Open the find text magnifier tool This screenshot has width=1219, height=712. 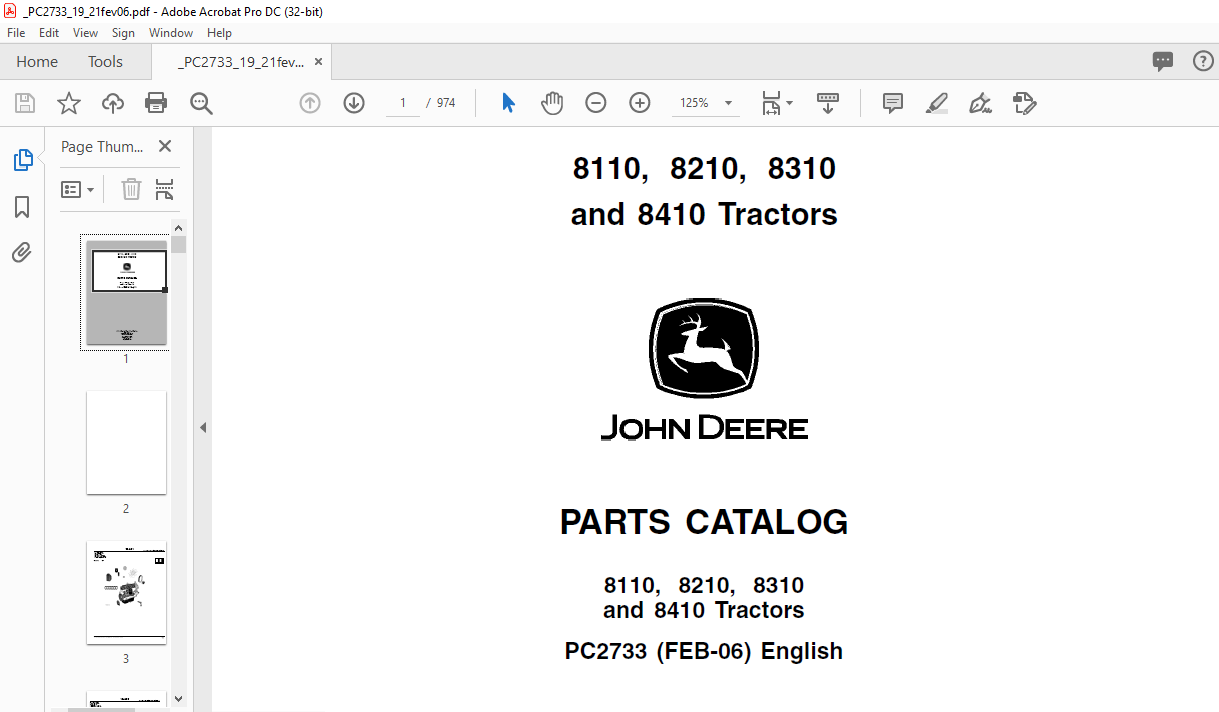pos(201,103)
